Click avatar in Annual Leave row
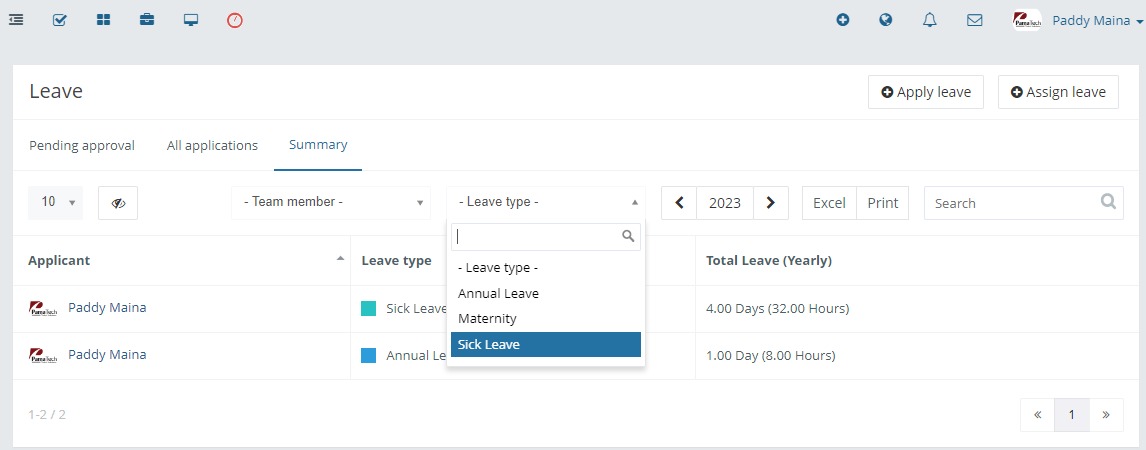The width and height of the screenshot is (1146, 450). point(42,355)
